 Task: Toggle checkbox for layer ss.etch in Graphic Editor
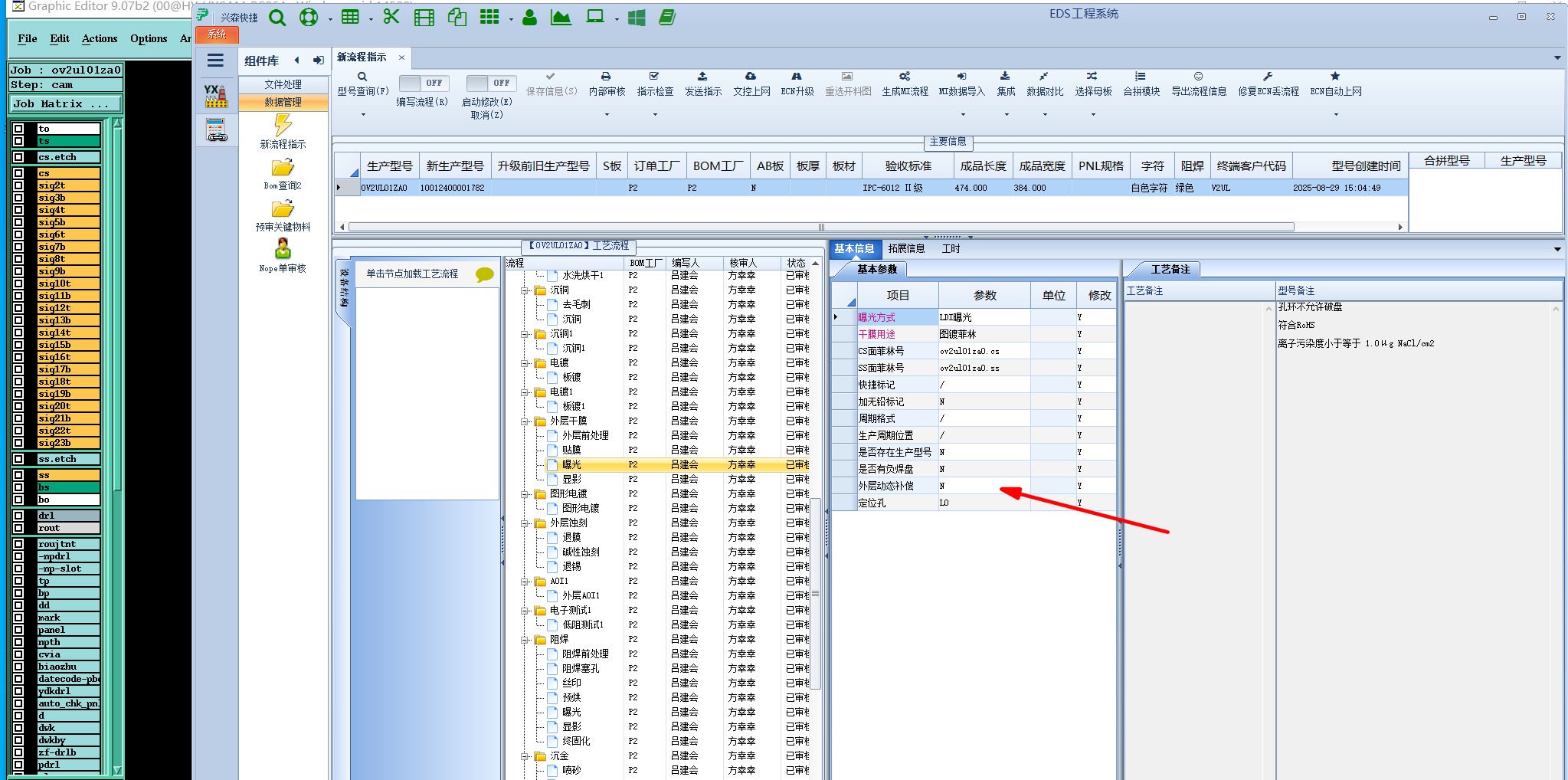pos(18,459)
